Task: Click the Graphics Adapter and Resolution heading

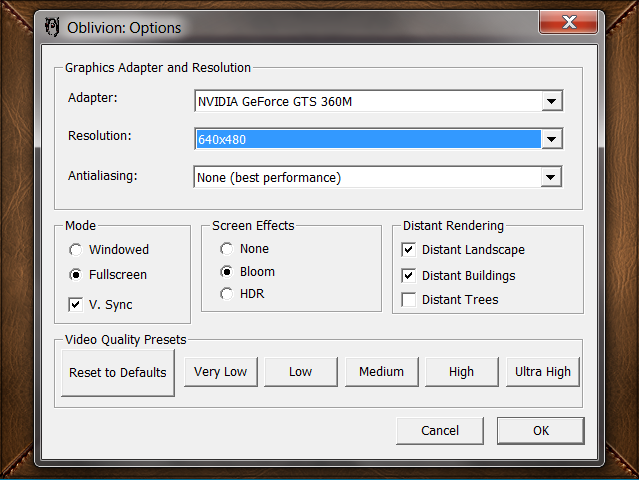Action: point(158,67)
